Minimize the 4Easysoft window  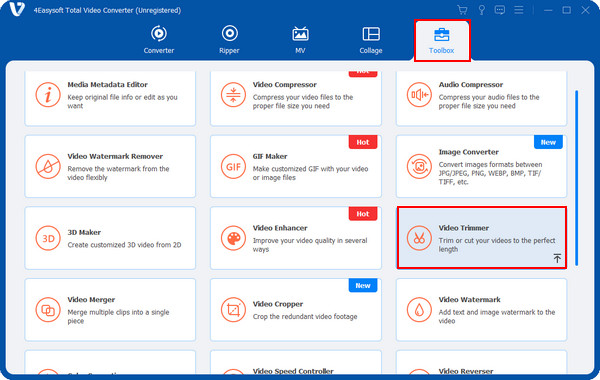(548, 10)
